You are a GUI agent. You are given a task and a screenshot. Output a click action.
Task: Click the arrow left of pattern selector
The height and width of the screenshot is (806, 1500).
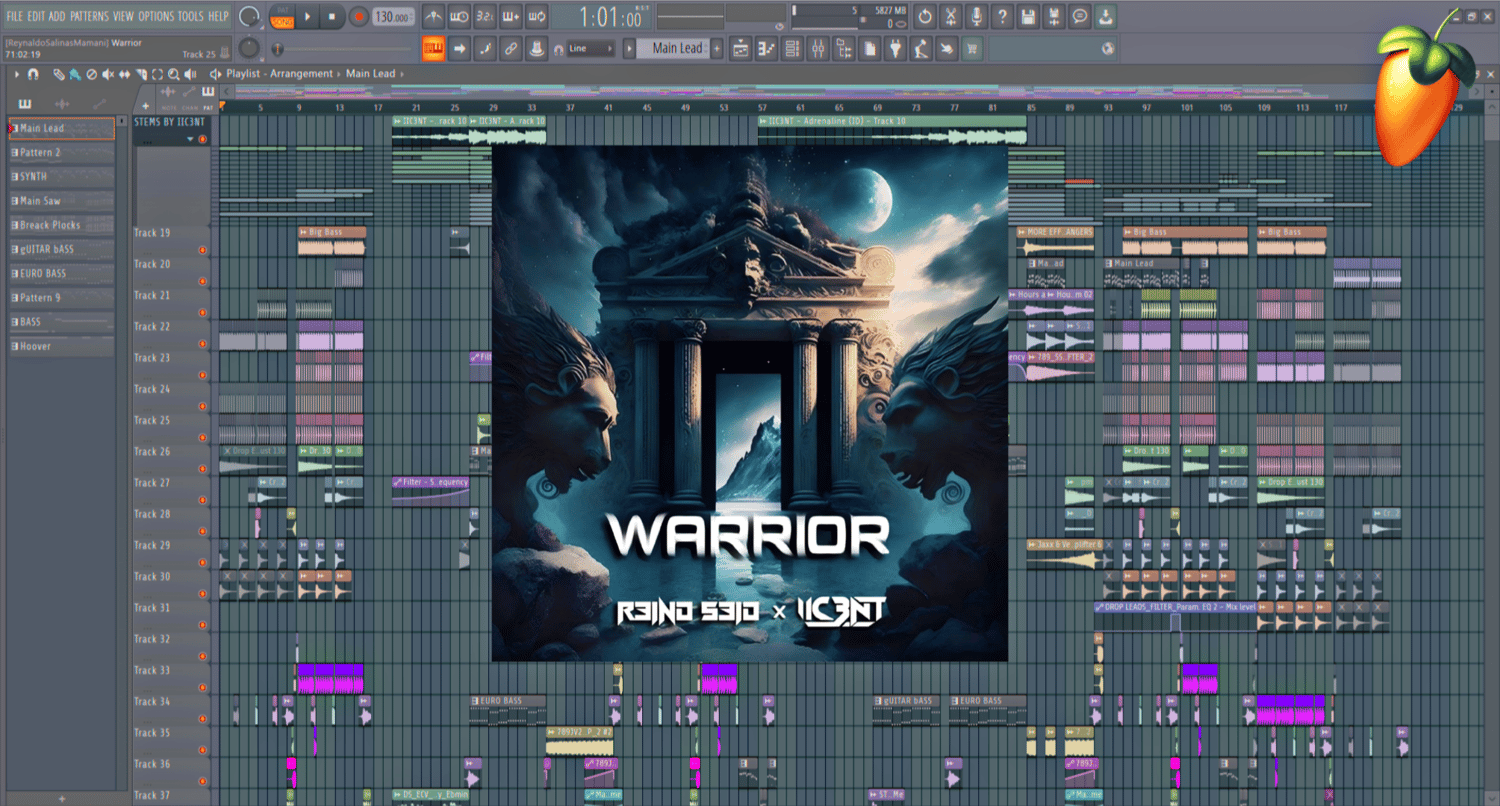[630, 48]
